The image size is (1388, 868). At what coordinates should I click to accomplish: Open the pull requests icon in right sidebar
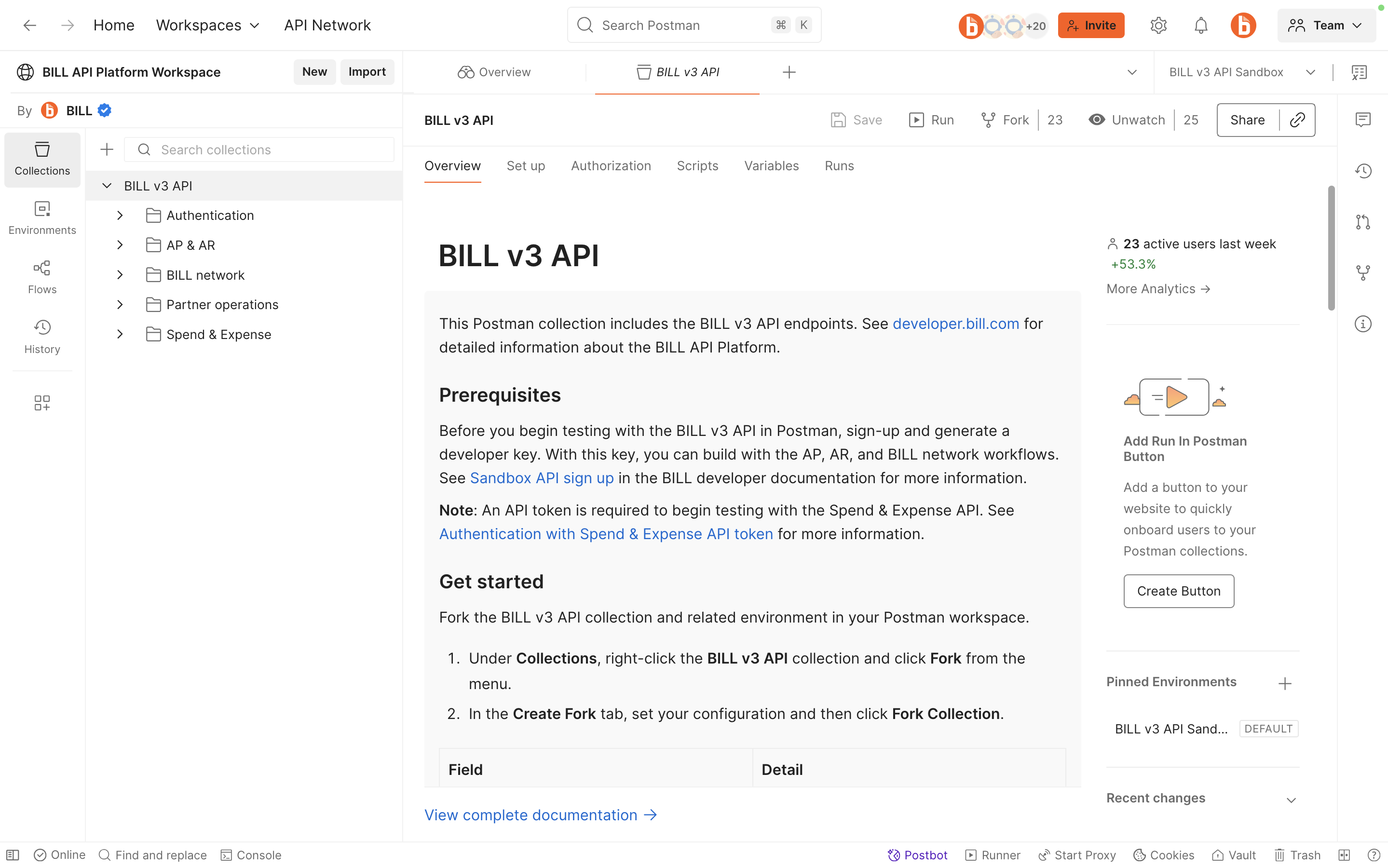(x=1363, y=222)
